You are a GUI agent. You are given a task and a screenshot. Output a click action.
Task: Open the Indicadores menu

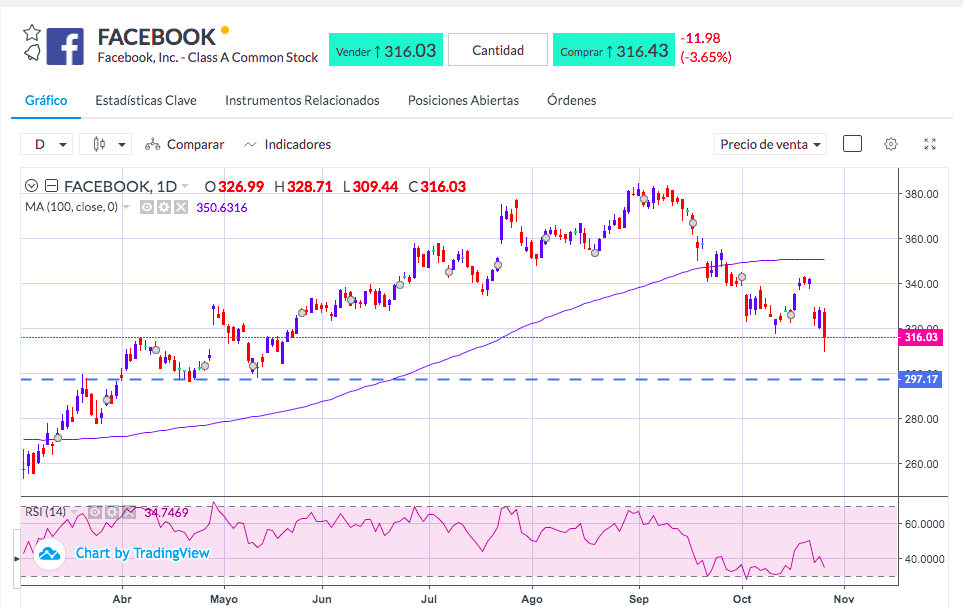[287, 144]
